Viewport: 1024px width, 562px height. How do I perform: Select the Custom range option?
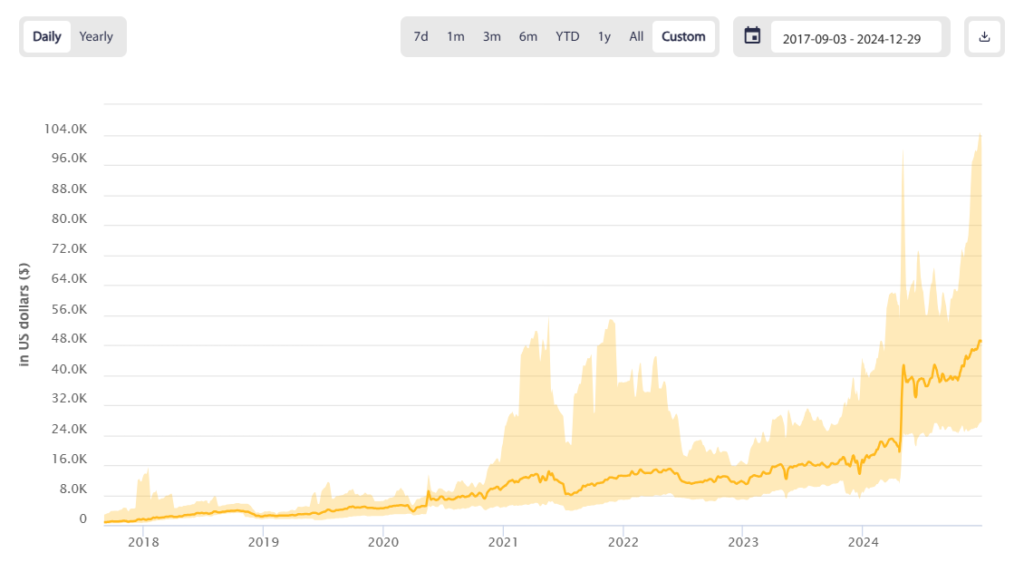(x=684, y=37)
